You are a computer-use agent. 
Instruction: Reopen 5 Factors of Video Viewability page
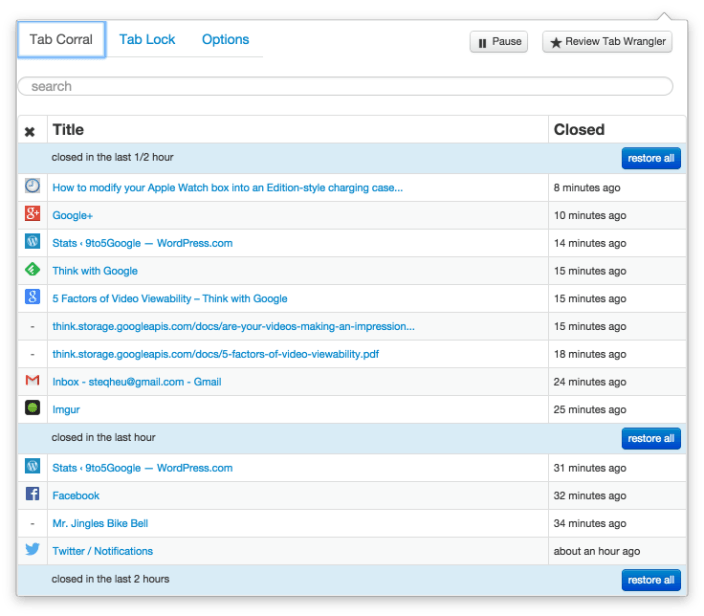click(x=170, y=298)
